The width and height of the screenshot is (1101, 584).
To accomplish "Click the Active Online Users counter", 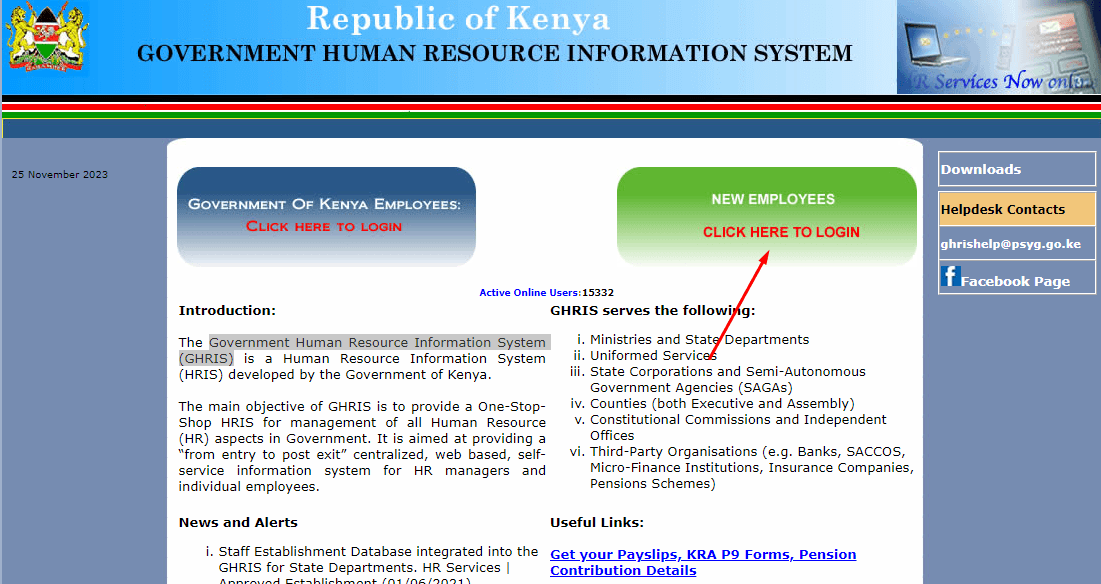I will coord(546,292).
